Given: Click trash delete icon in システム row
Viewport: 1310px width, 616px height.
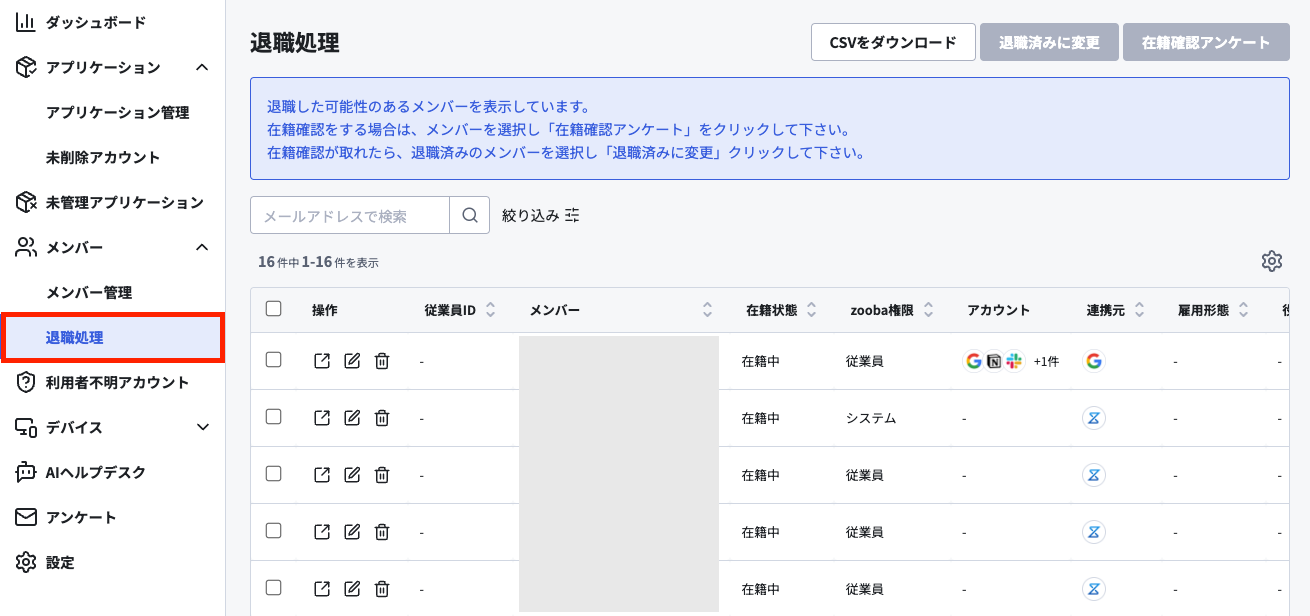Looking at the screenshot, I should point(382,418).
